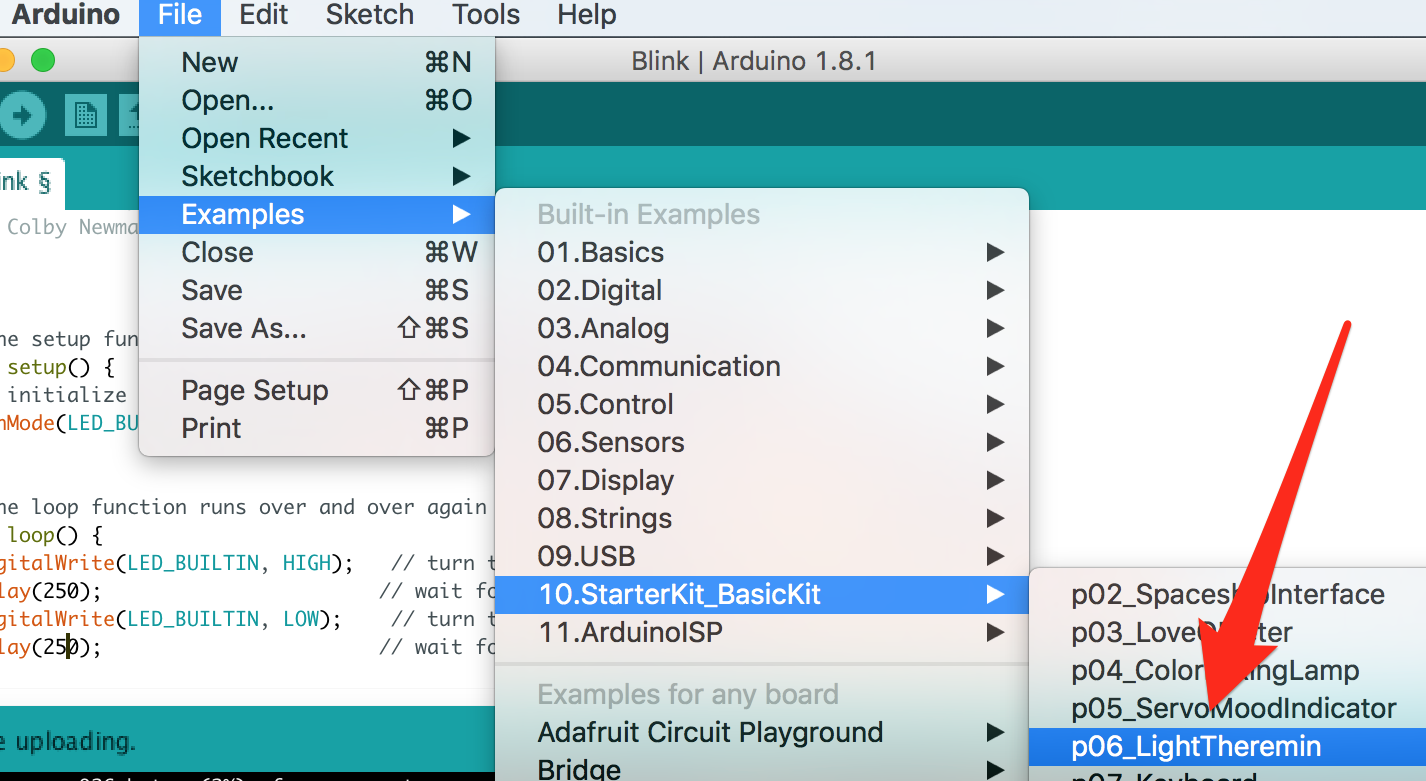The image size is (1426, 781).
Task: Open the Bridge library examples
Action: coord(762,768)
